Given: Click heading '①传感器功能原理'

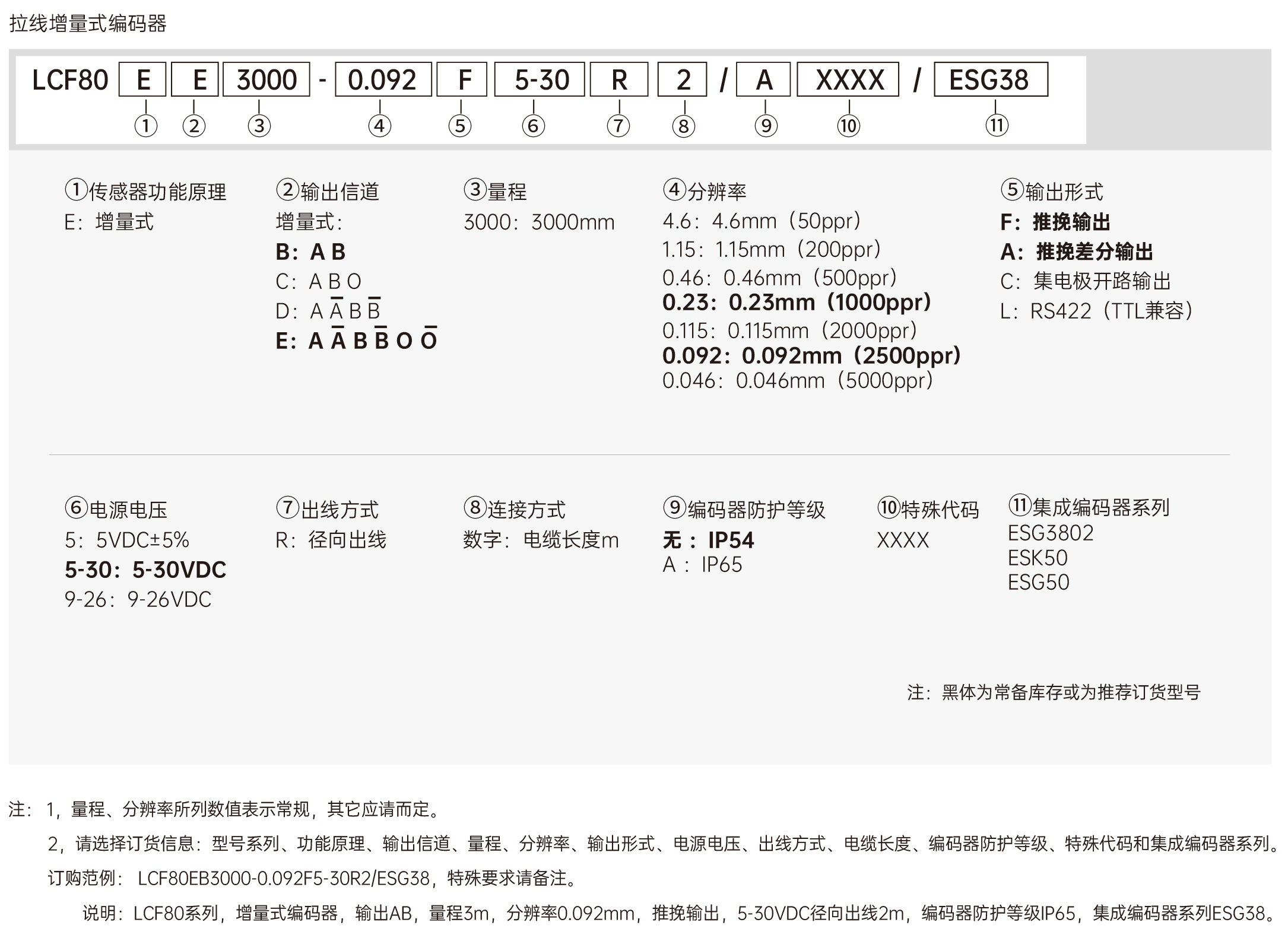Looking at the screenshot, I should tap(145, 191).
